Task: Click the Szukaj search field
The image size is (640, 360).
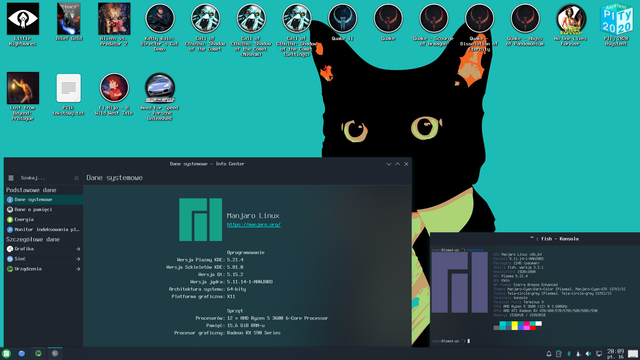Action: pyautogui.click(x=44, y=178)
